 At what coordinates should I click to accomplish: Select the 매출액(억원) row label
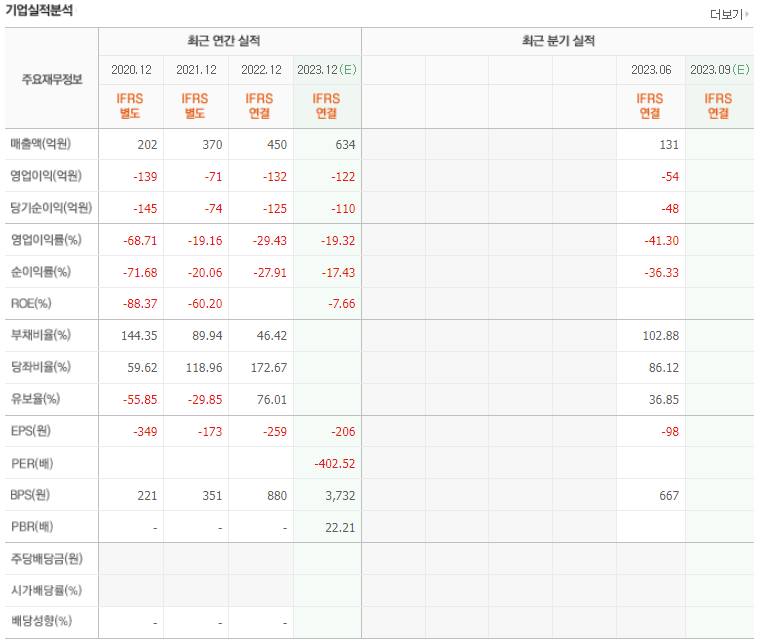(41, 144)
